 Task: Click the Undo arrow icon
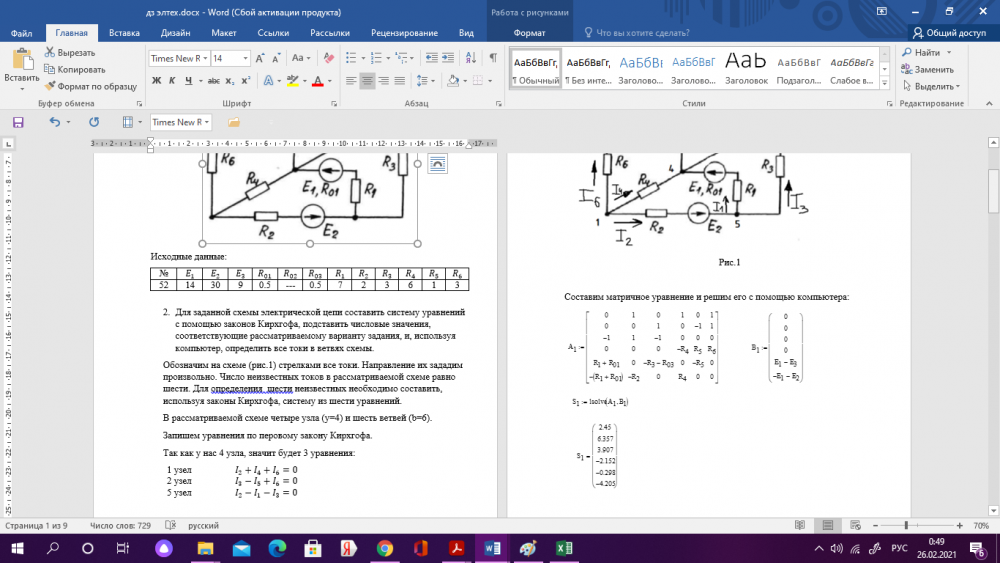tap(54, 122)
